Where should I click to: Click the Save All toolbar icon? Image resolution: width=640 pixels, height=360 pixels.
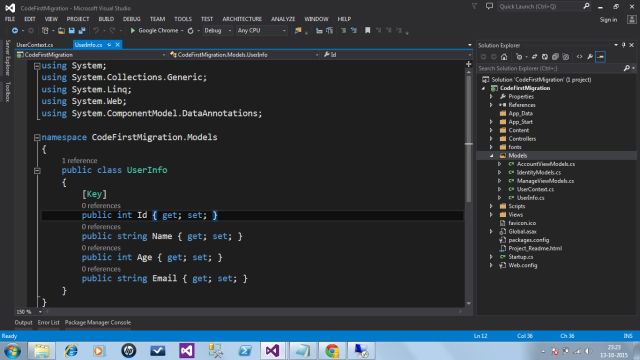(82, 31)
